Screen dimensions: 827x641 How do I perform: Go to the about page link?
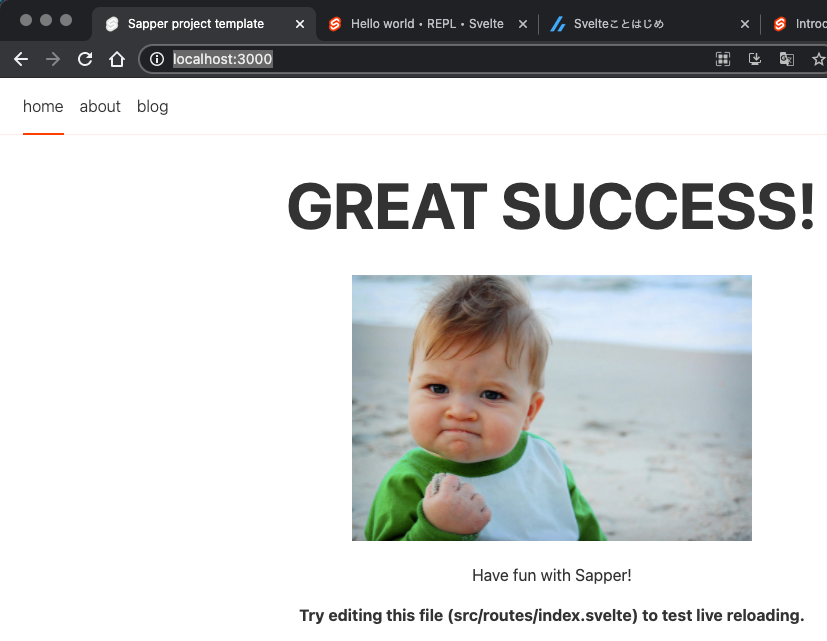coord(100,107)
